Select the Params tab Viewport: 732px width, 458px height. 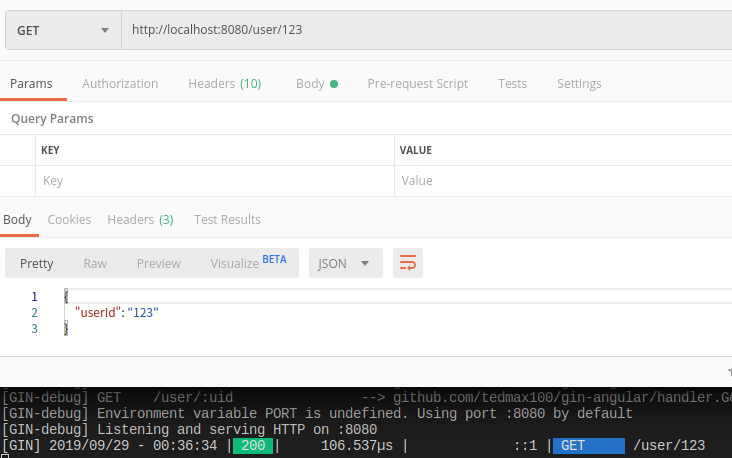point(31,84)
